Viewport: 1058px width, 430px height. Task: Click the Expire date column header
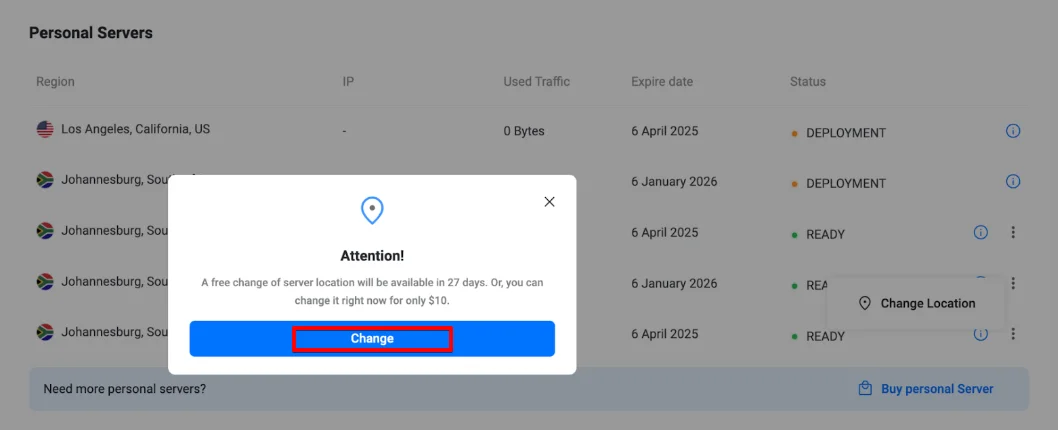tap(661, 81)
